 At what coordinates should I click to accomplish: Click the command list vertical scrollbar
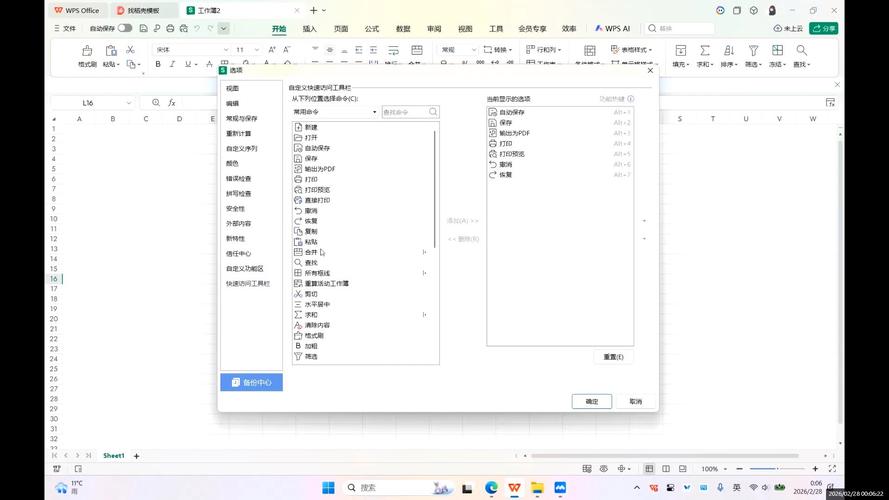click(x=435, y=188)
